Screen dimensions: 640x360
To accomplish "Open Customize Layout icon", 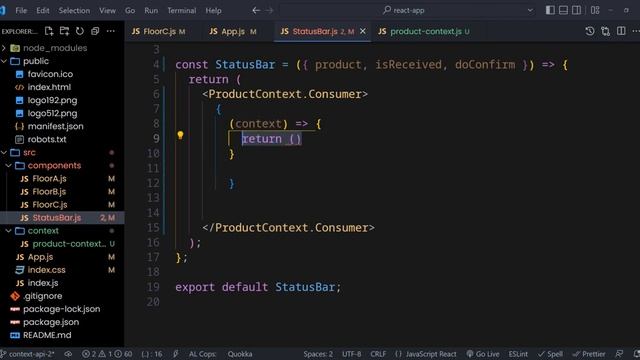I will pyautogui.click(x=595, y=10).
